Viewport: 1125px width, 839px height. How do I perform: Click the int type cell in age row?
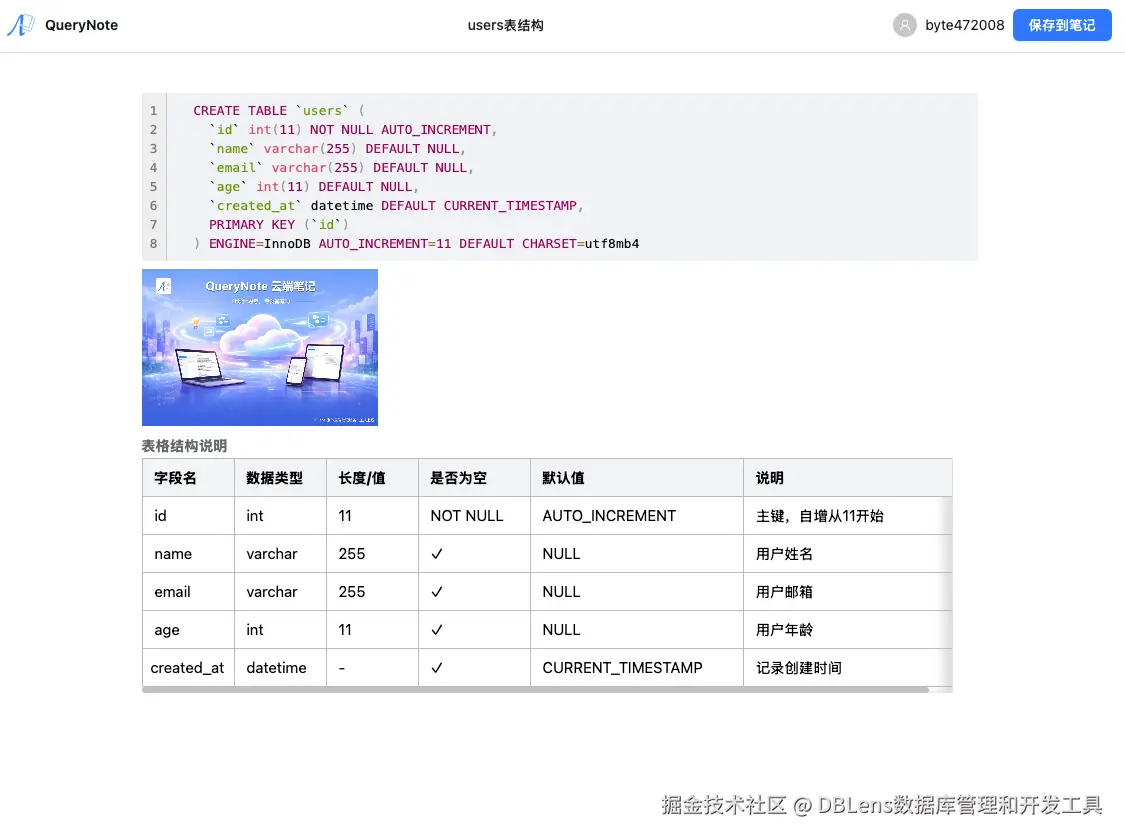pyautogui.click(x=281, y=630)
